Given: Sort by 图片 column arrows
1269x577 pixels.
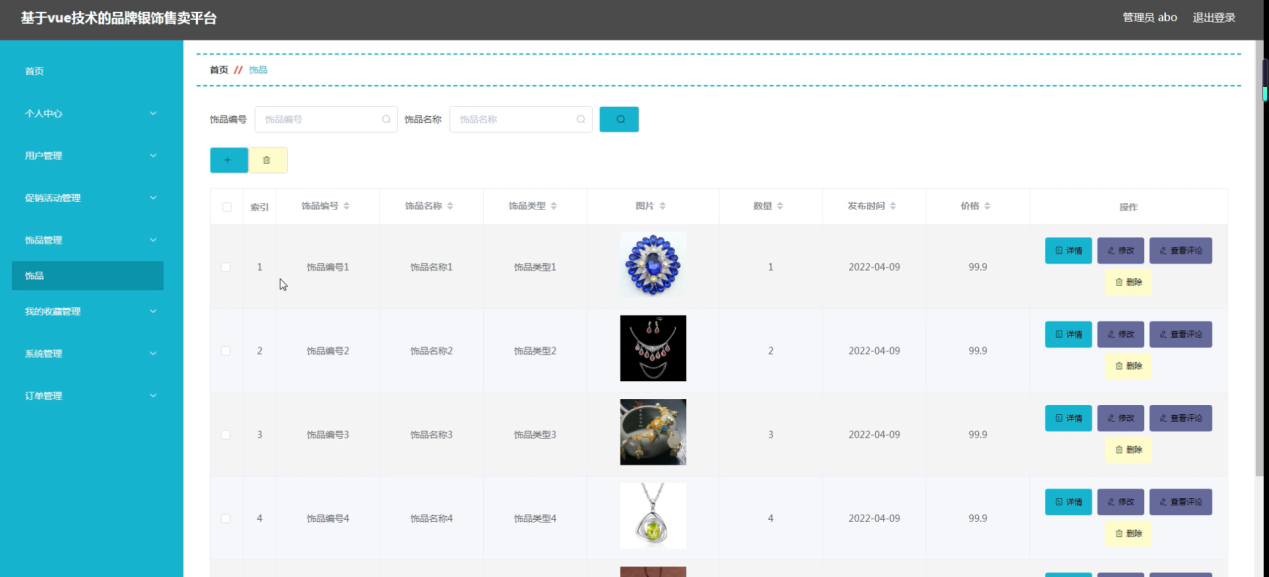Looking at the screenshot, I should (662, 206).
